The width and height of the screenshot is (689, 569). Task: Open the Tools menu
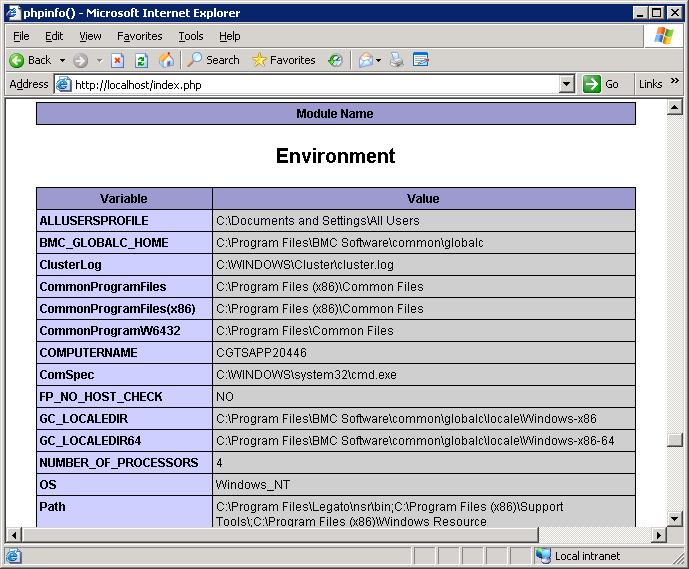pos(190,36)
